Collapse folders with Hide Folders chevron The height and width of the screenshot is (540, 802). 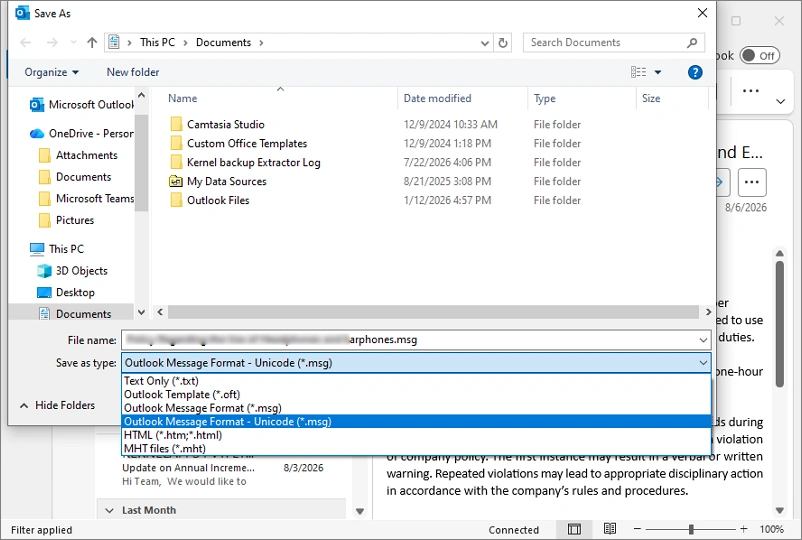coord(24,406)
